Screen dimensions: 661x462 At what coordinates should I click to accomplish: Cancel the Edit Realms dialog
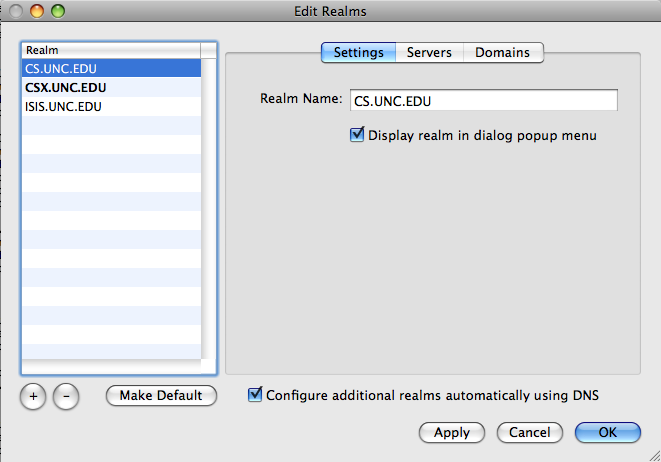(529, 432)
